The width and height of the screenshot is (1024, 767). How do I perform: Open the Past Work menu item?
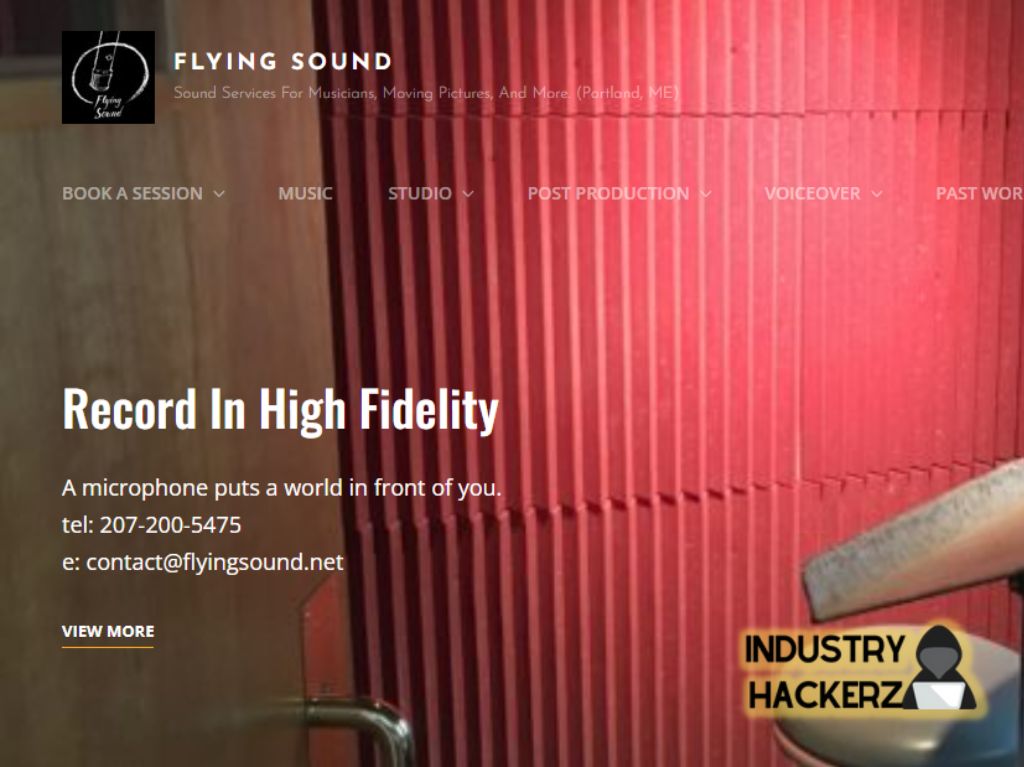click(x=980, y=193)
